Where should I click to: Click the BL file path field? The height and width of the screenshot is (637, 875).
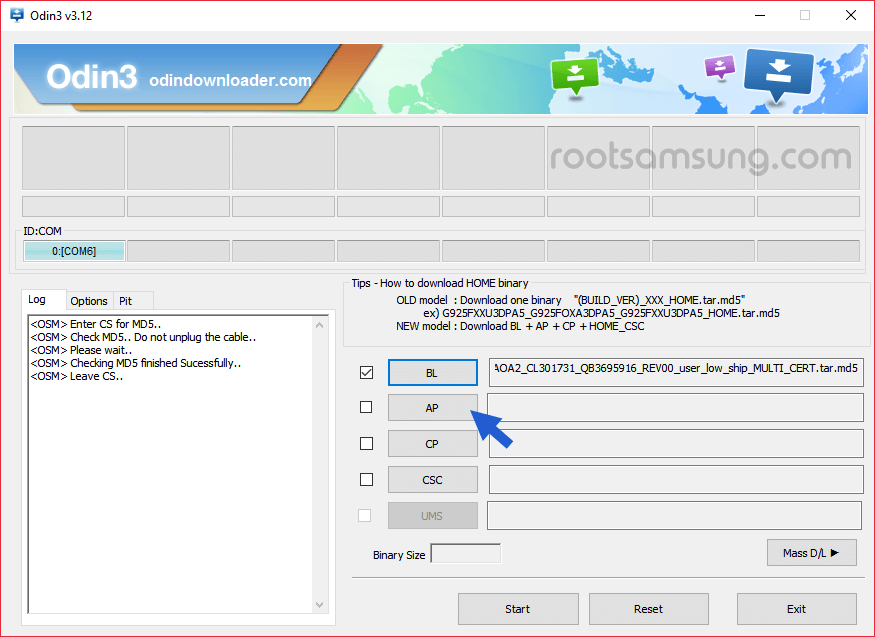point(676,372)
